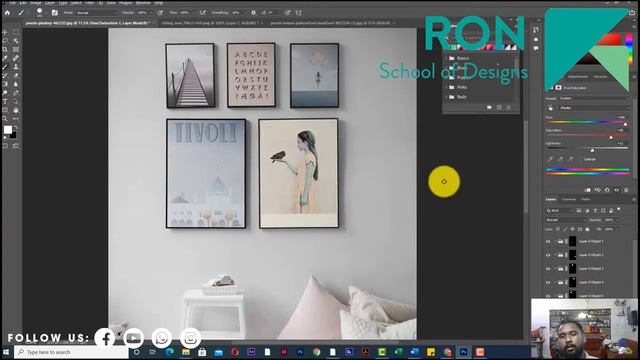Select the Gradient tool
The height and width of the screenshot is (360, 640).
[5, 84]
